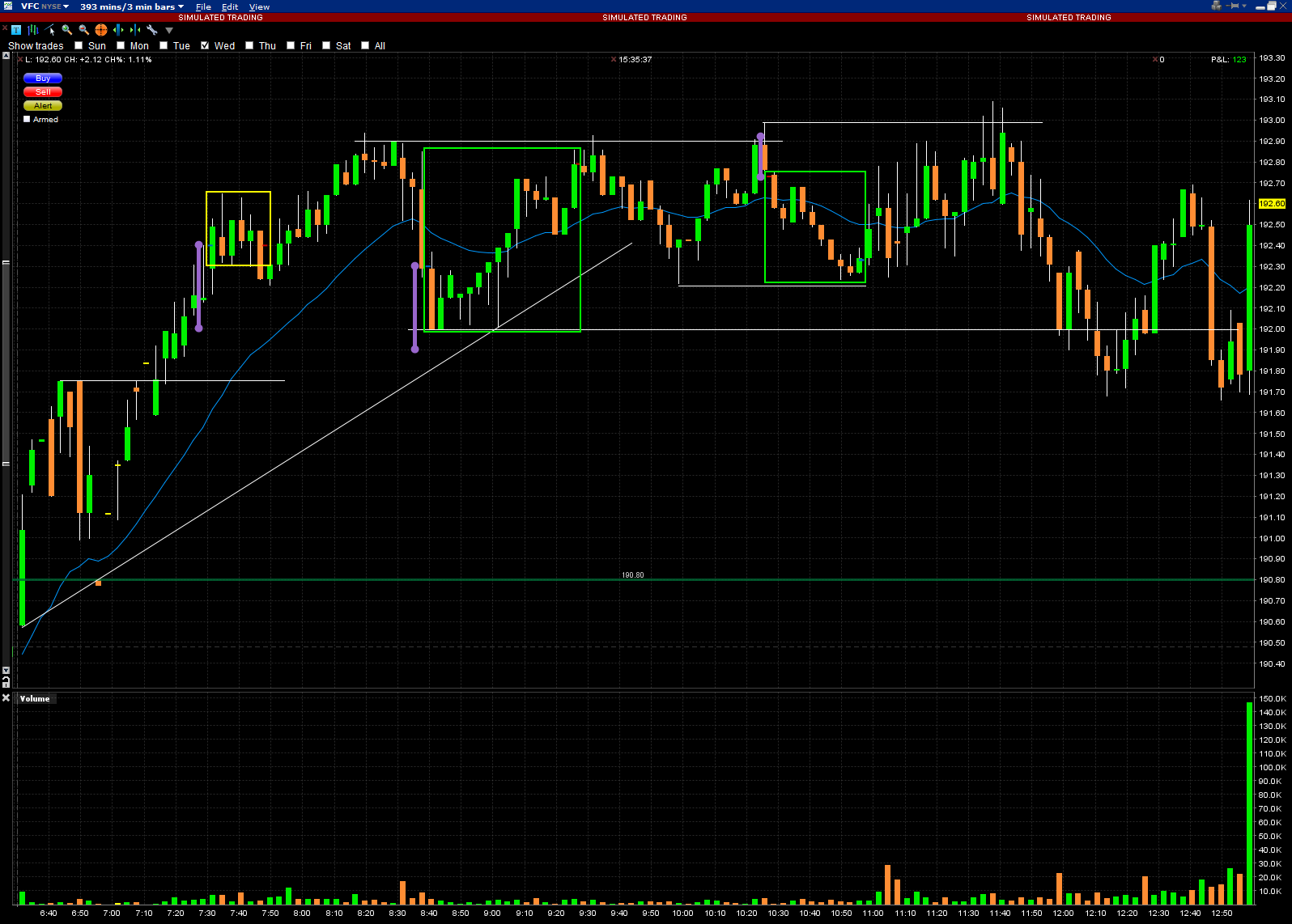This screenshot has height=924, width=1292.
Task: Enable Show trades for Thu
Action: coord(249,45)
